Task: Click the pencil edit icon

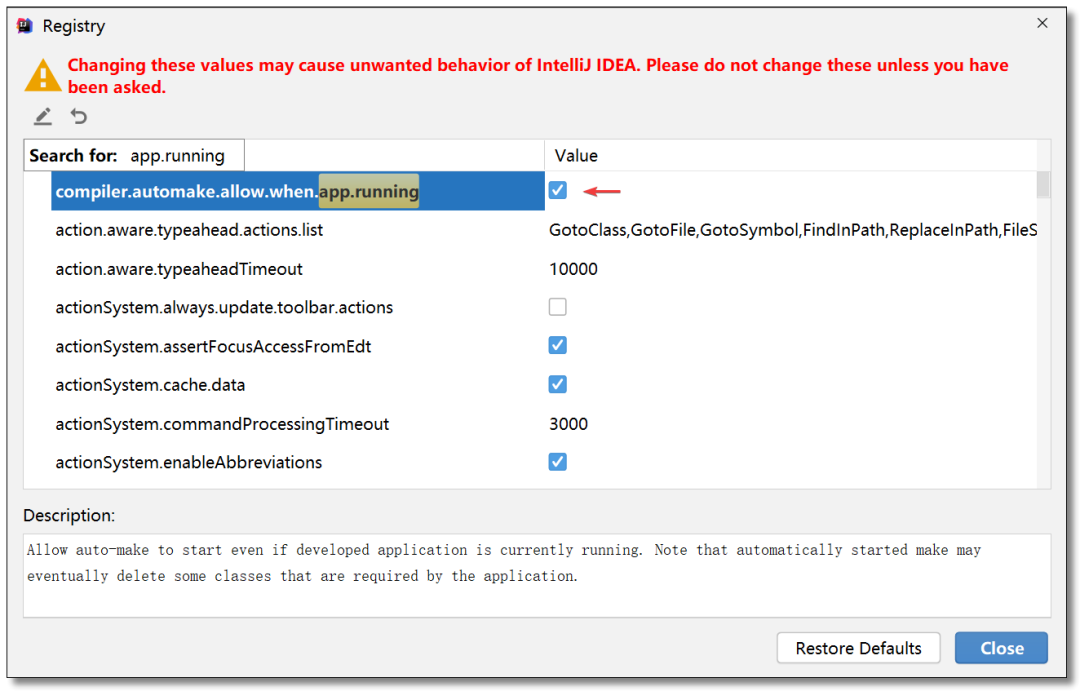Action: (43, 116)
